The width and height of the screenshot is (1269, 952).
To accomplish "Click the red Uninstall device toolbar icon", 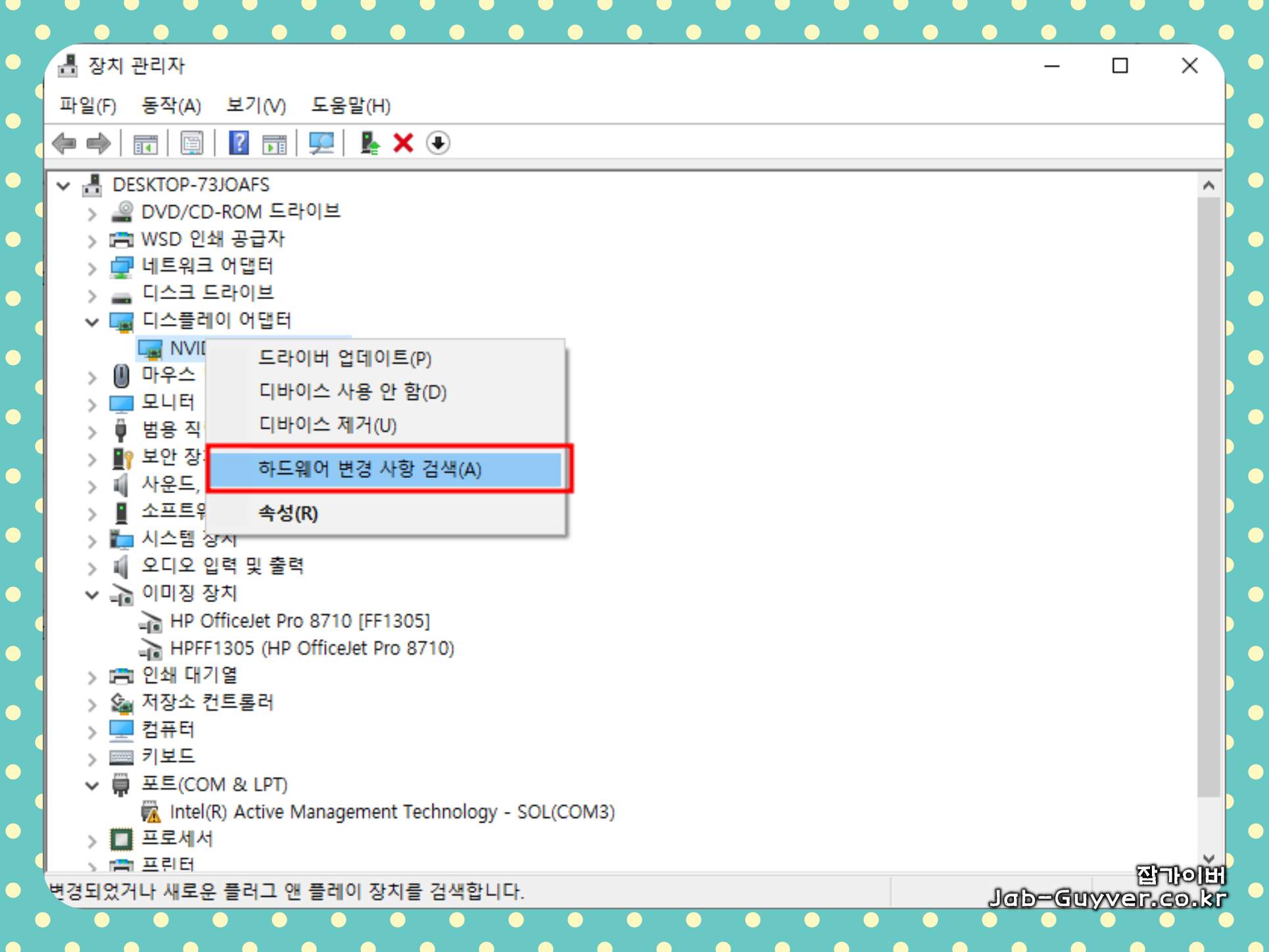I will 403,143.
